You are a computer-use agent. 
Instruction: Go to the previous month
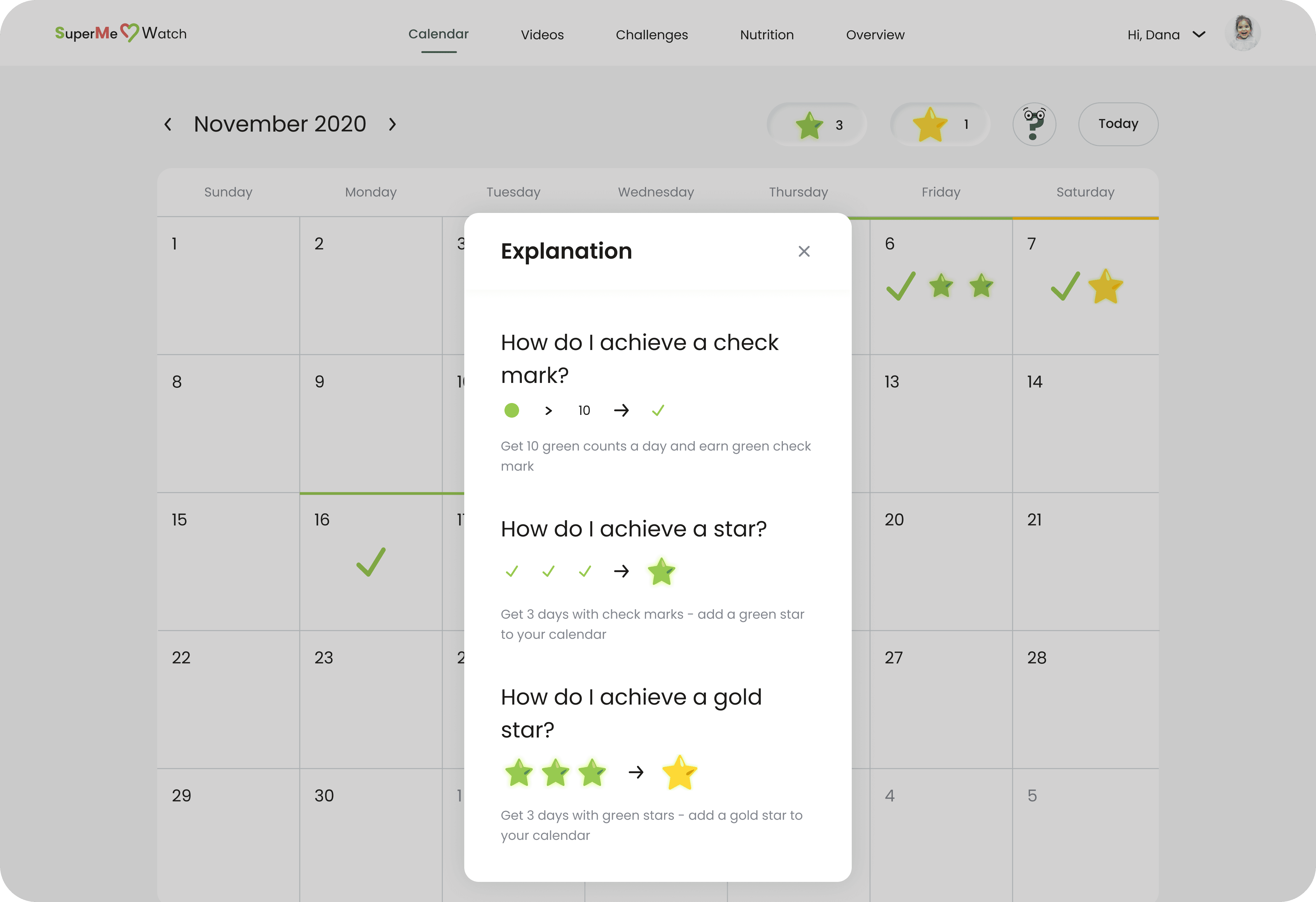pos(168,125)
